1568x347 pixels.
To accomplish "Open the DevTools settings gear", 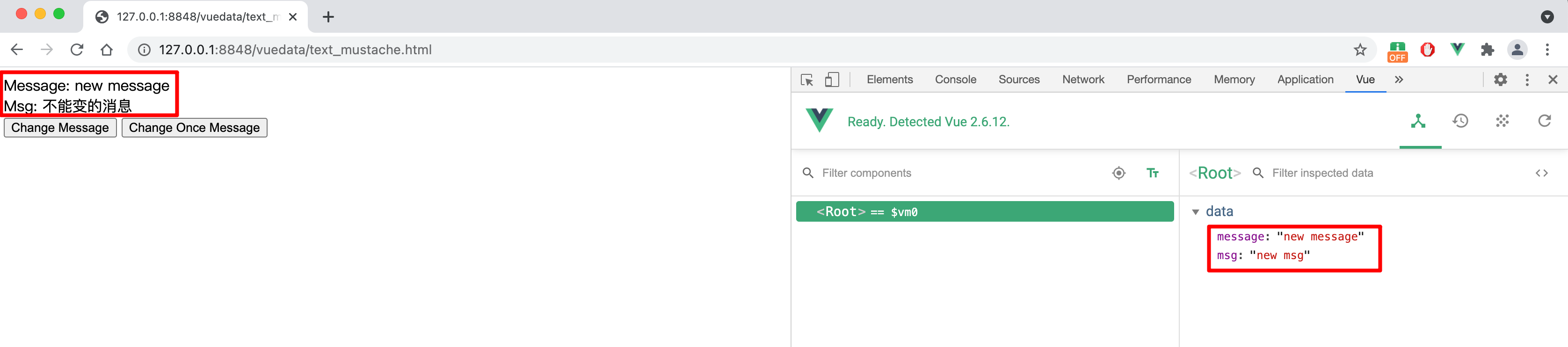I will [x=1501, y=80].
